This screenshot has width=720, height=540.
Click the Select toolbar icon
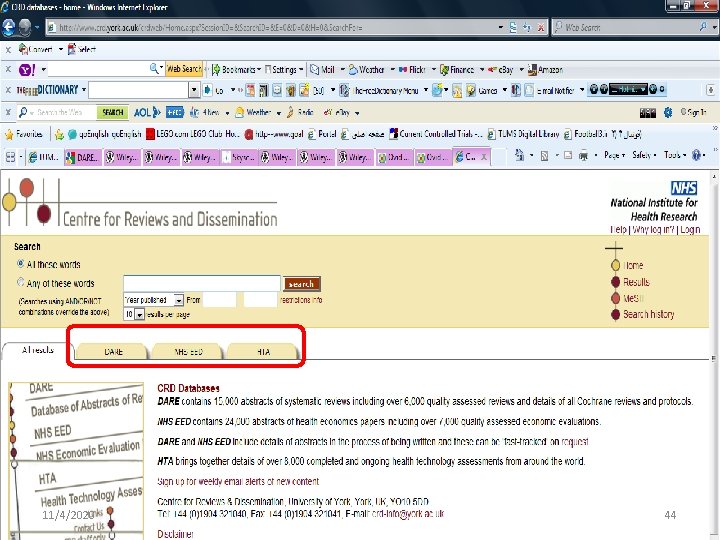click(72, 49)
